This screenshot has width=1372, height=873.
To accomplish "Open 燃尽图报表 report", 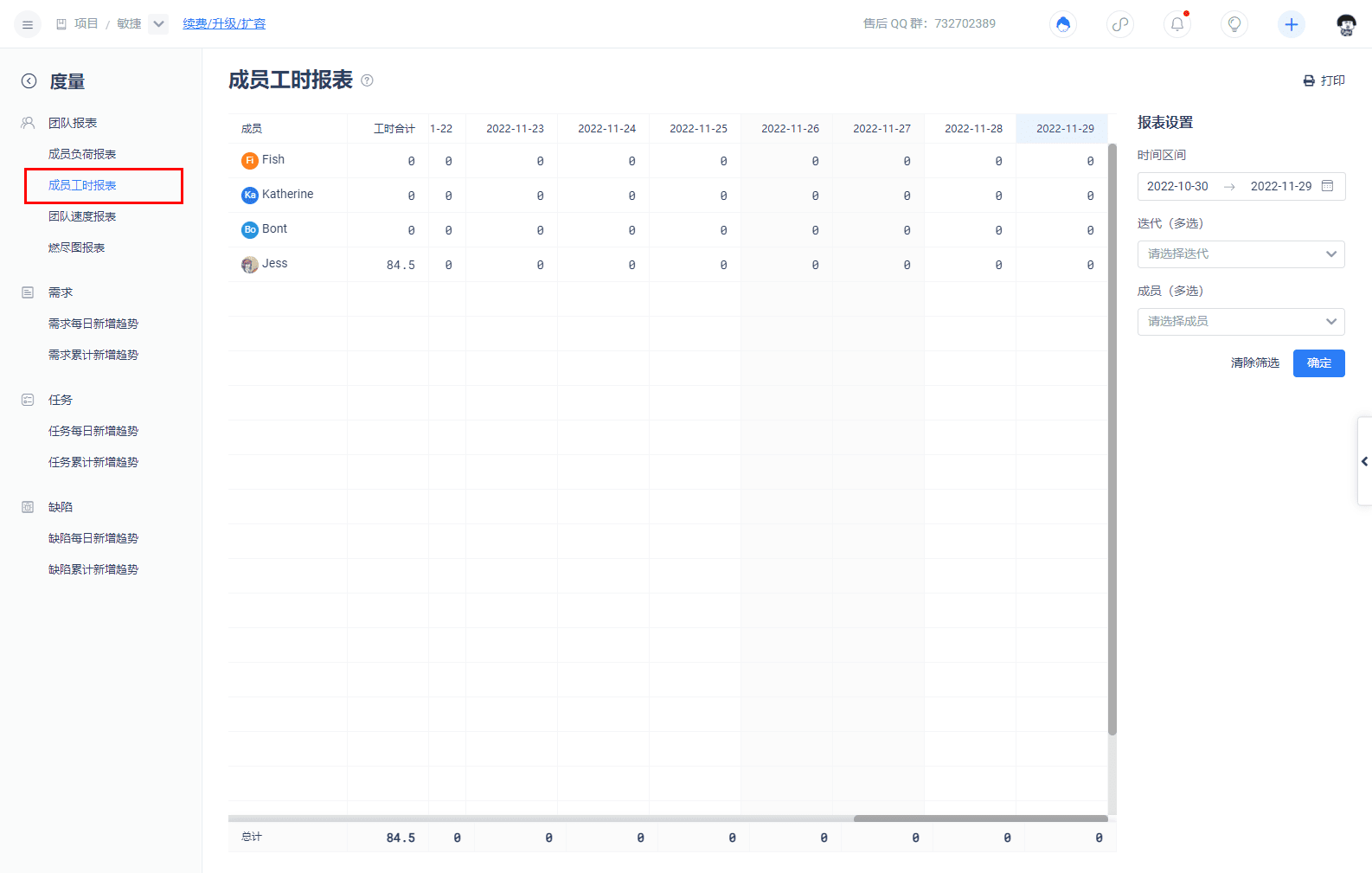I will point(76,247).
